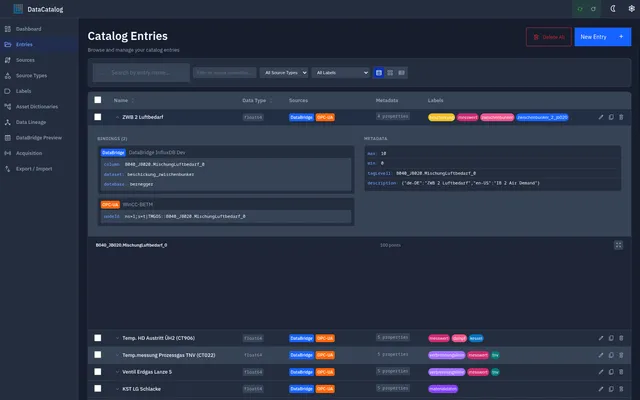Edit the Temp. HD Austritt ÜH2 entry
The width and height of the screenshot is (640, 400).
(601, 338)
